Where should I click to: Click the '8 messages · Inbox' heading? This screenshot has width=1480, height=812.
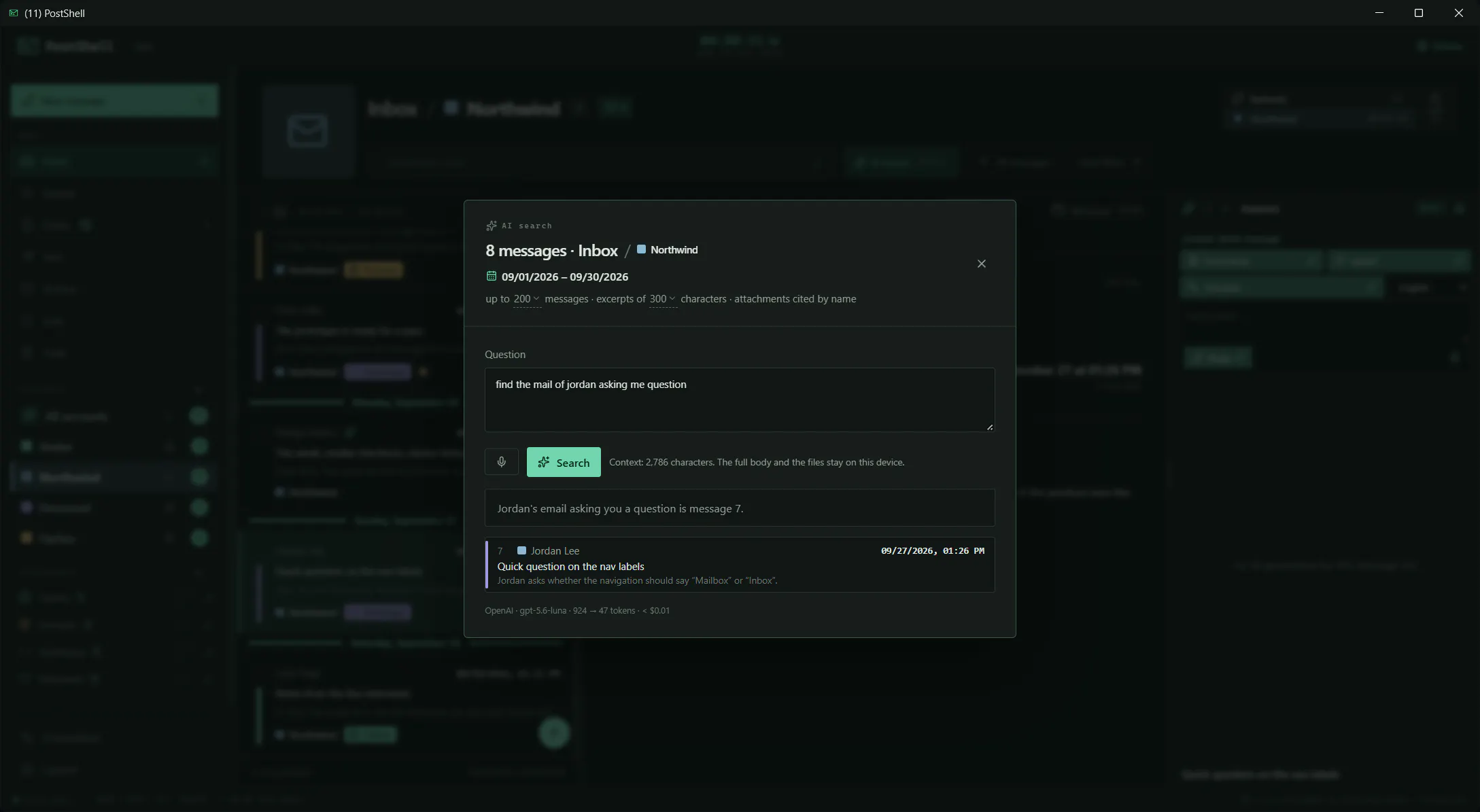coord(551,251)
